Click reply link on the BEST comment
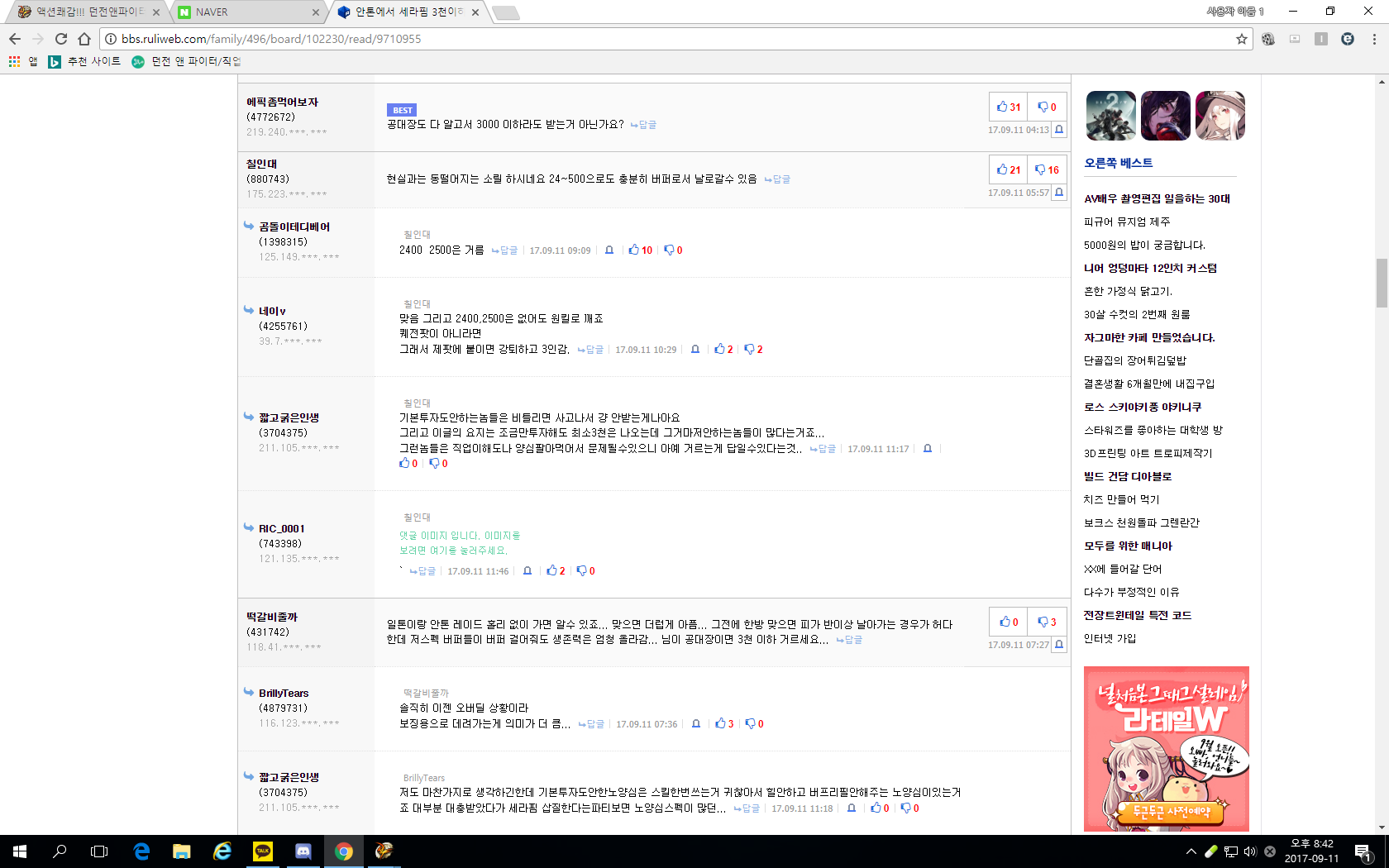This screenshot has height=868, width=1389. tap(643, 125)
